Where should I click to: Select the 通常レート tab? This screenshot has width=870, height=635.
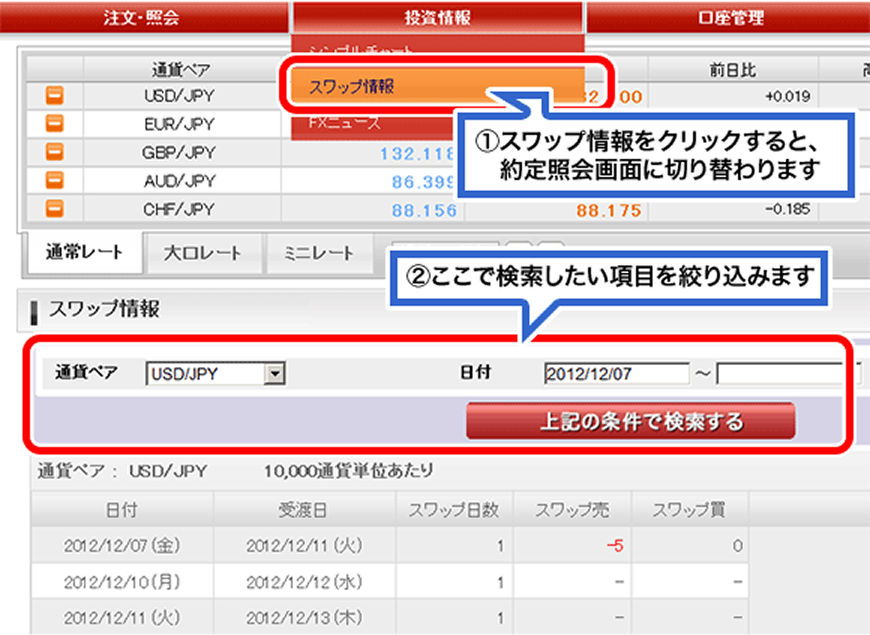pyautogui.click(x=84, y=253)
